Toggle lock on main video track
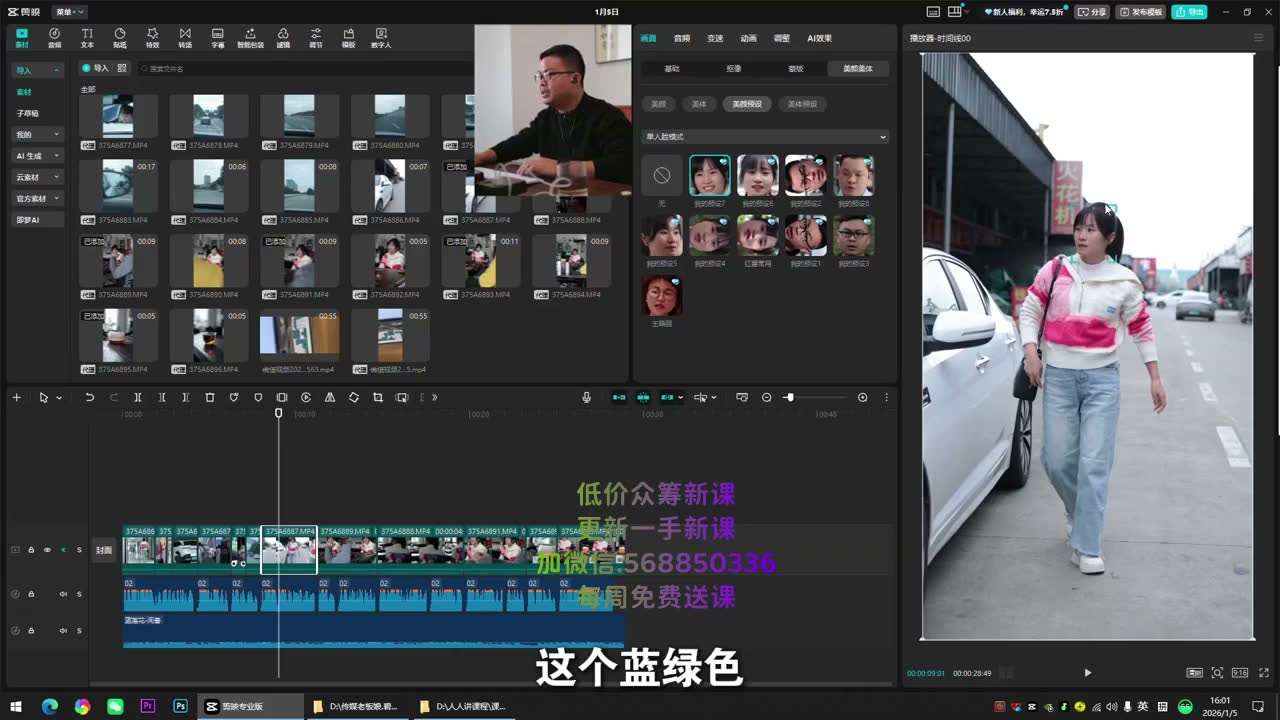 [x=31, y=550]
